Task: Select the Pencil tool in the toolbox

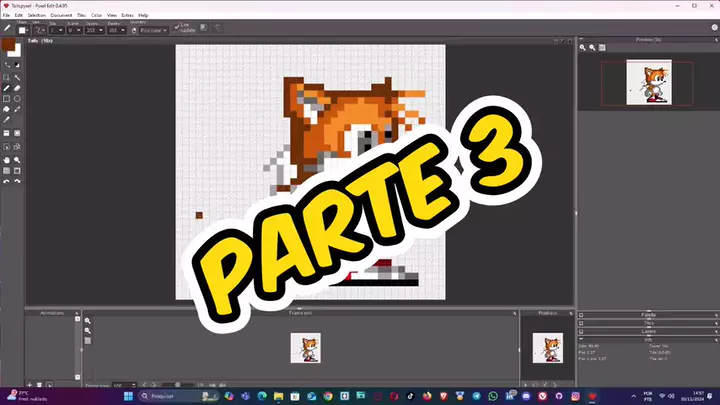Action: click(7, 88)
